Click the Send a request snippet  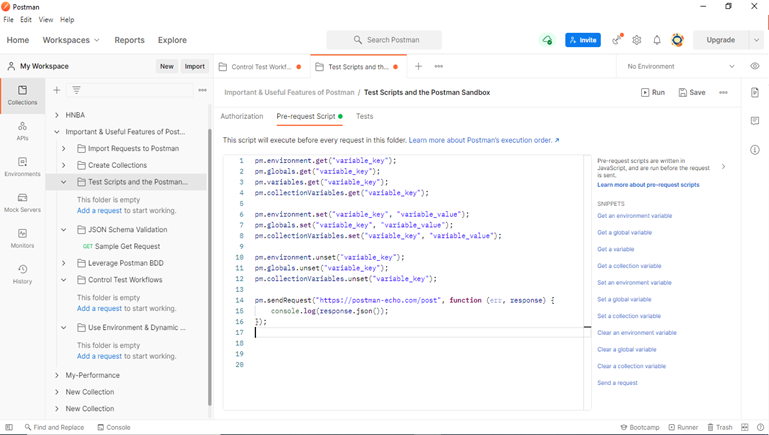[617, 383]
